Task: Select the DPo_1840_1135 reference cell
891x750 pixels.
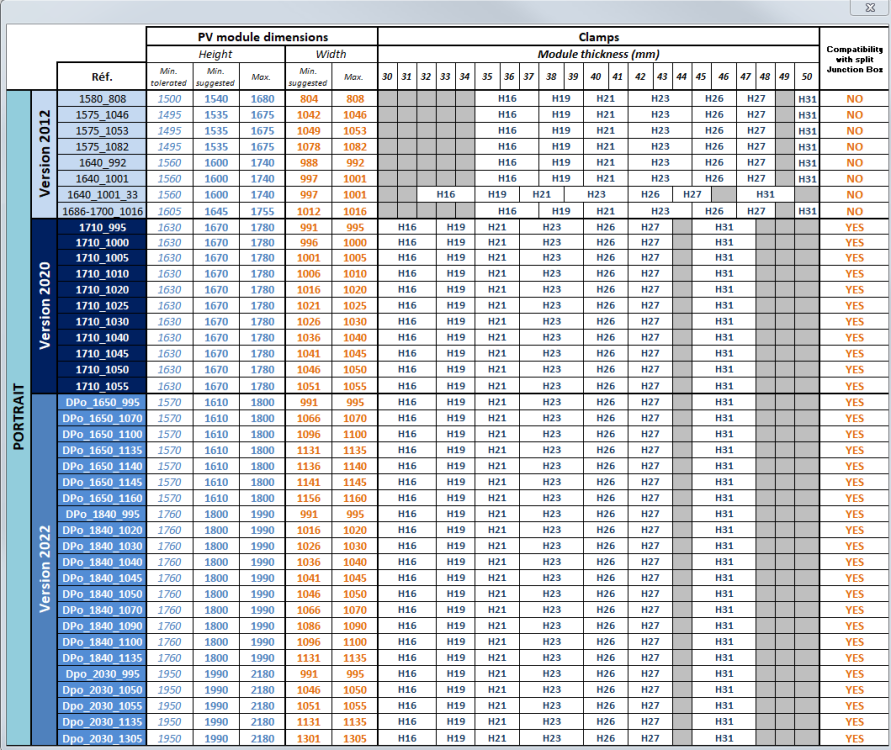Action: 102,658
